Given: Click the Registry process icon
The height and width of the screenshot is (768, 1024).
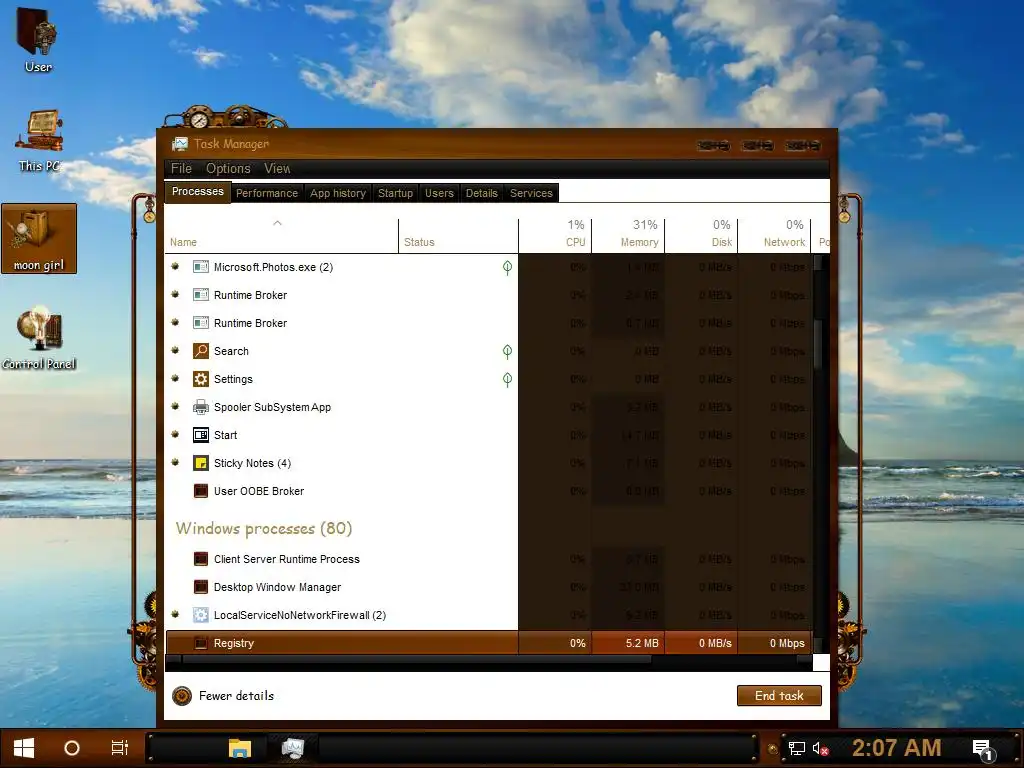Looking at the screenshot, I should [x=200, y=643].
